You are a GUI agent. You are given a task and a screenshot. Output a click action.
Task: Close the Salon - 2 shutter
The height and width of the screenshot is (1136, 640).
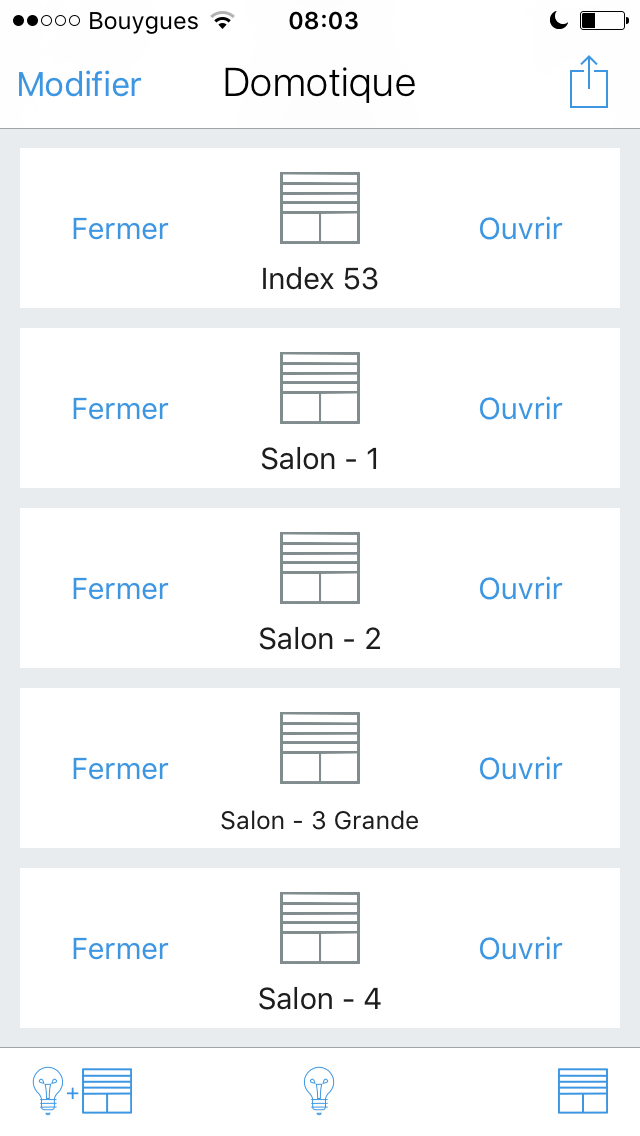click(x=120, y=589)
